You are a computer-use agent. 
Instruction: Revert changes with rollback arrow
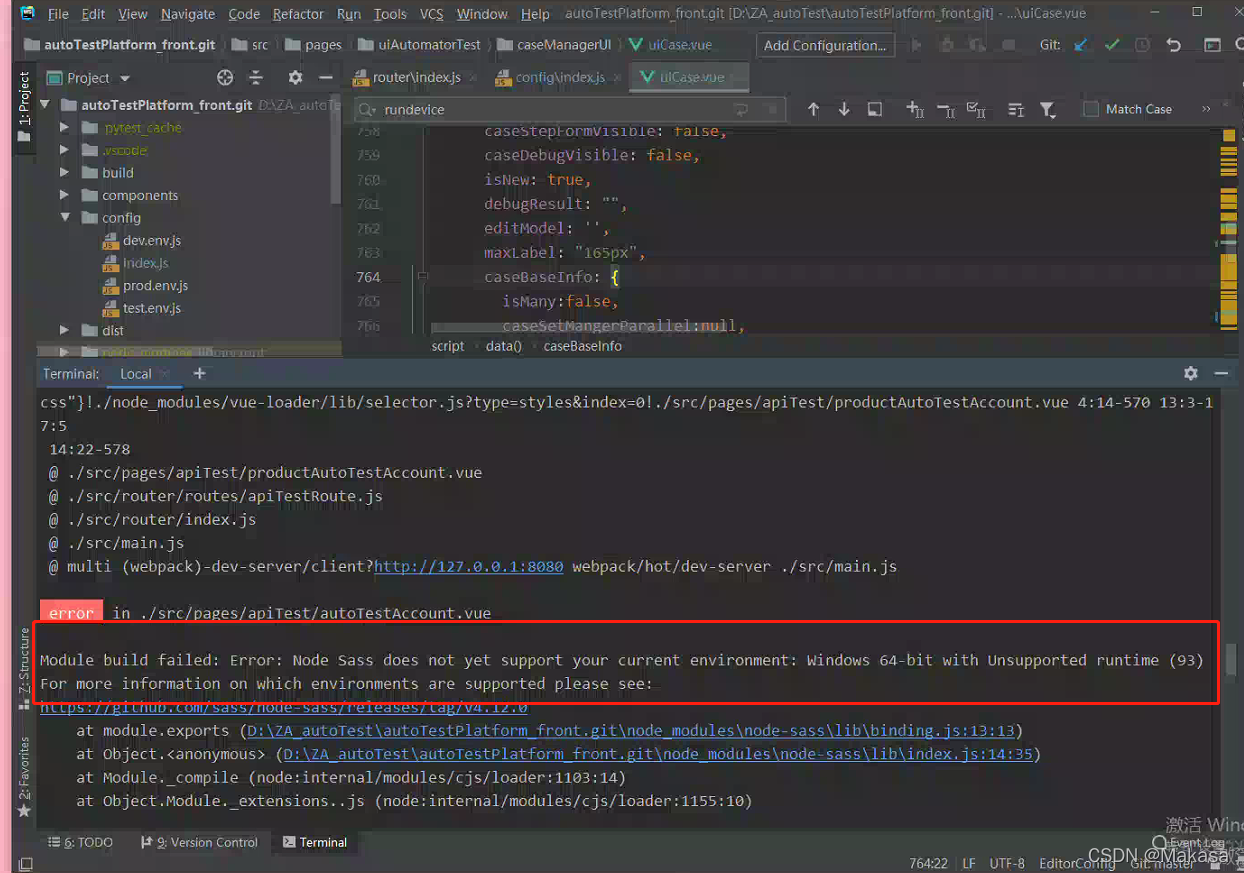pyautogui.click(x=1174, y=45)
